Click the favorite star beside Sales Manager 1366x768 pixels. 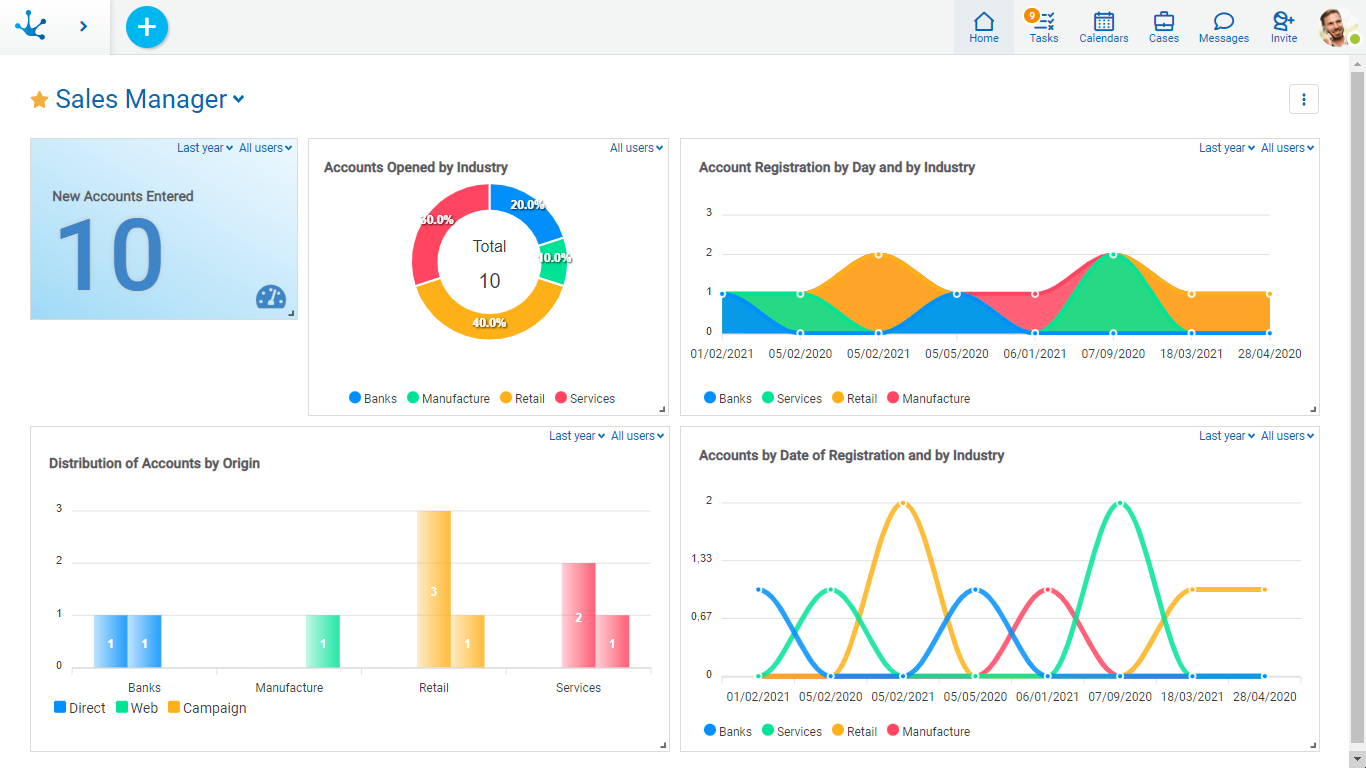[39, 100]
